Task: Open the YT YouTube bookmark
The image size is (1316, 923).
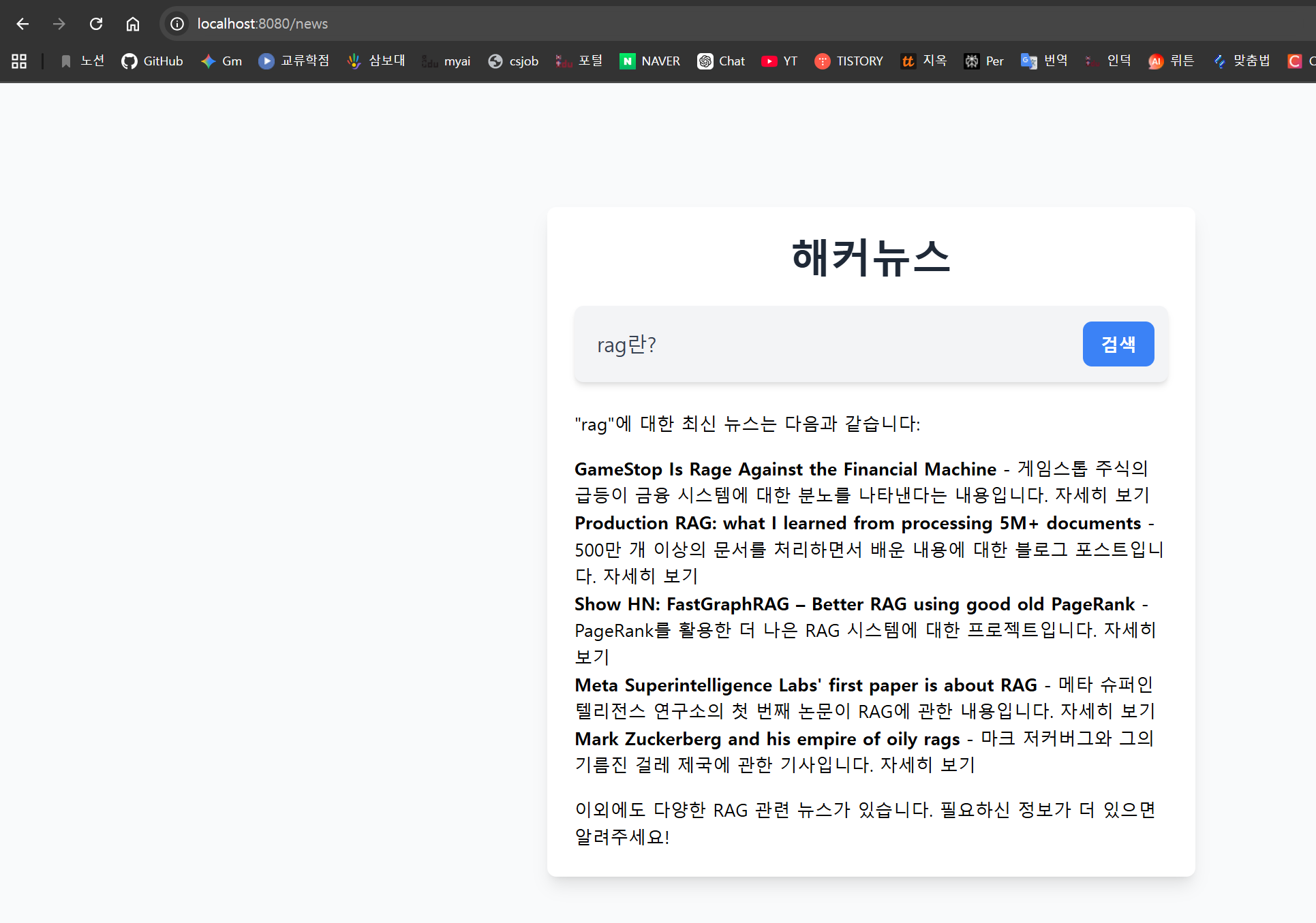Action: coord(779,61)
